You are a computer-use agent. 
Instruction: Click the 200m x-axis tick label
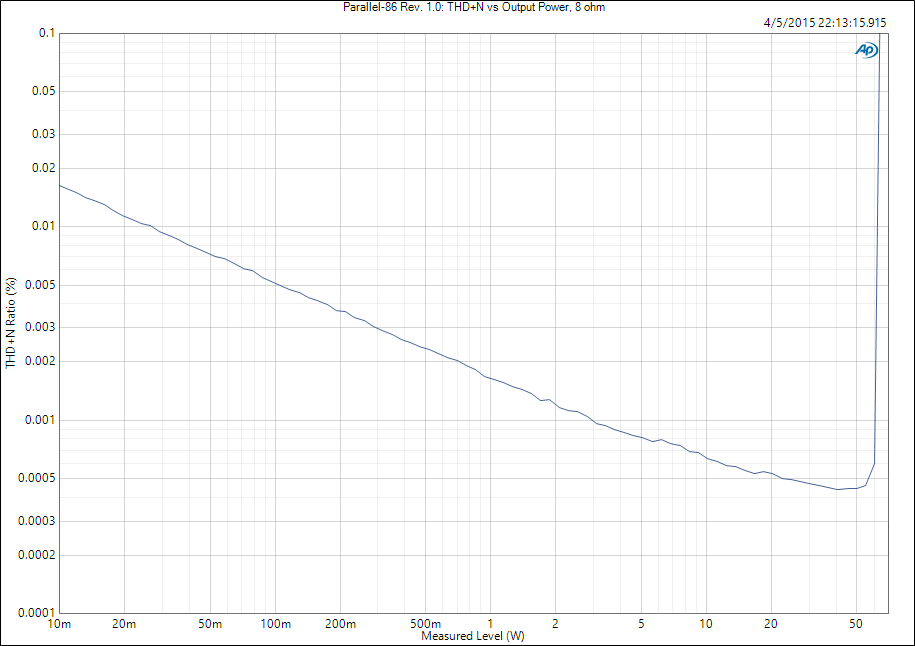(340, 624)
